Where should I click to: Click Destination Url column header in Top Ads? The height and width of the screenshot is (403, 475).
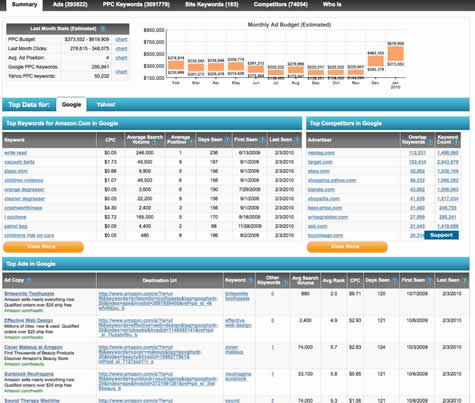point(160,280)
